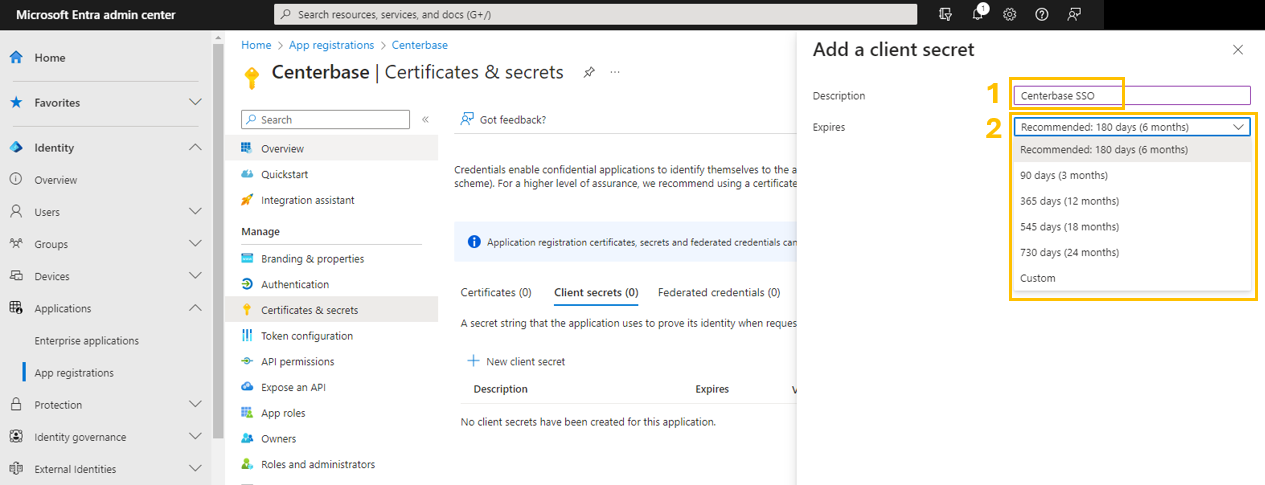Pin the Centerbase page with pin icon
Viewport: 1265px width, 485px height.
[x=589, y=72]
